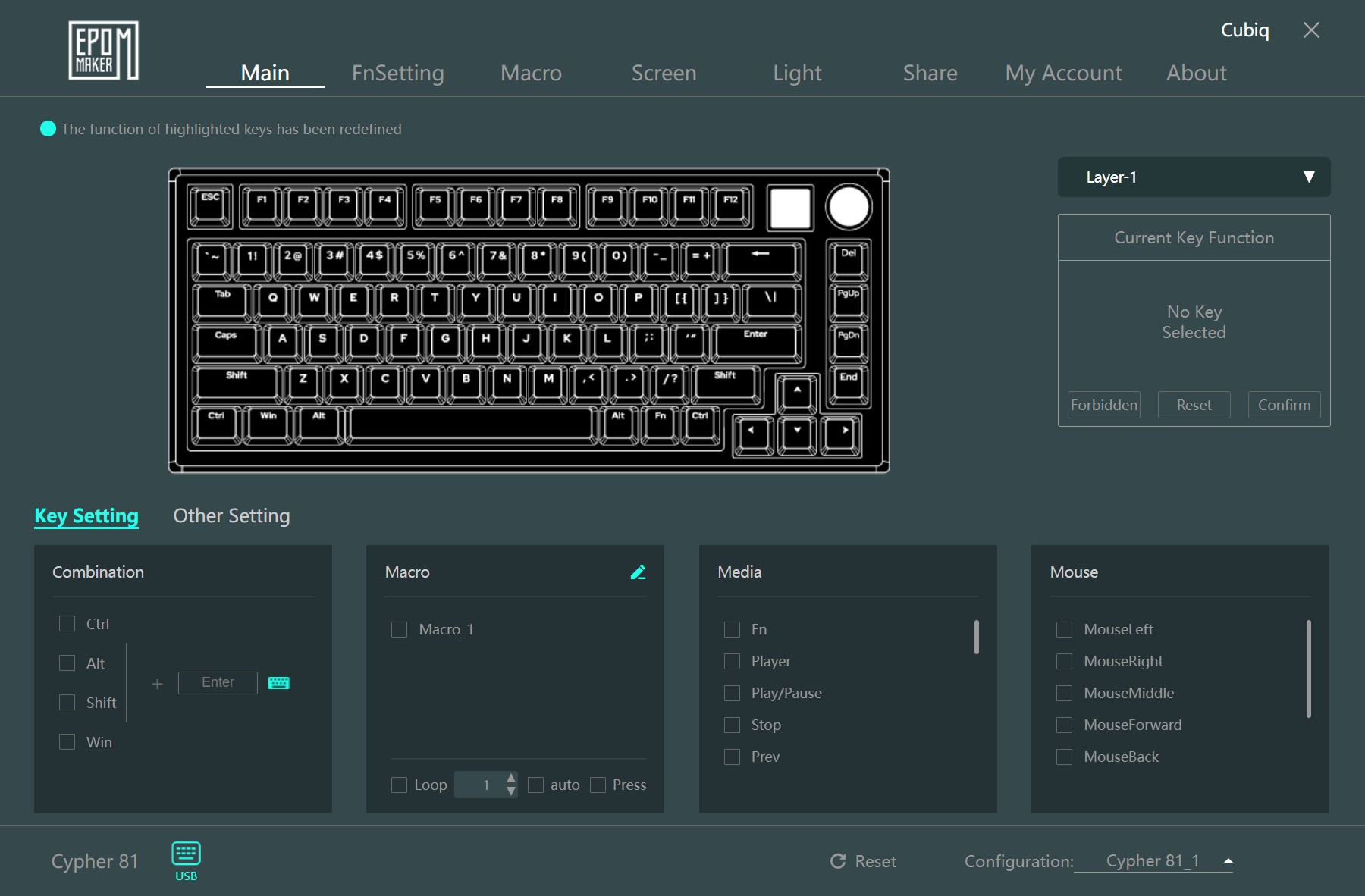Toggle the Loop checkbox

click(x=399, y=785)
